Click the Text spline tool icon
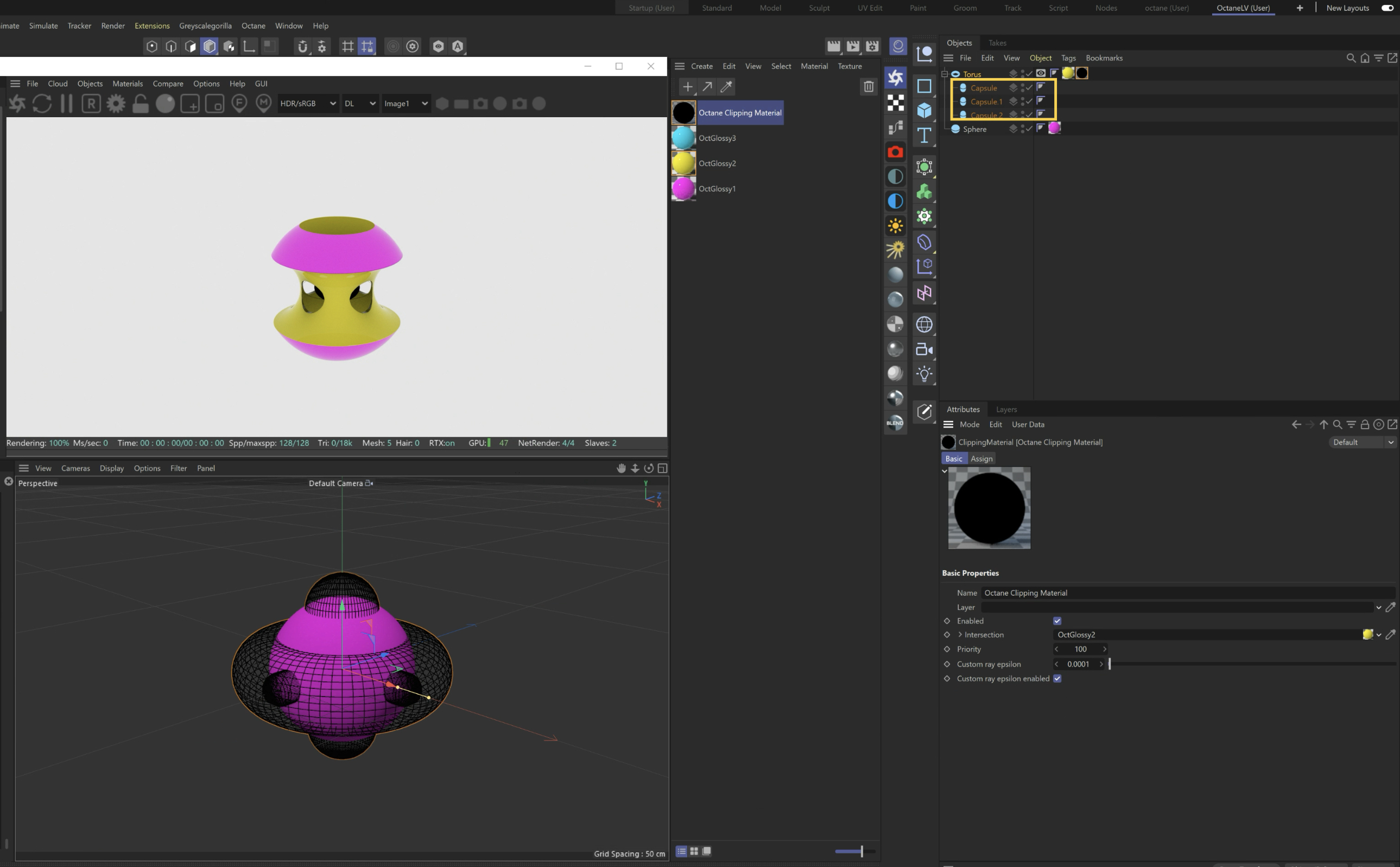Viewport: 1400px width, 867px height. pyautogui.click(x=924, y=136)
